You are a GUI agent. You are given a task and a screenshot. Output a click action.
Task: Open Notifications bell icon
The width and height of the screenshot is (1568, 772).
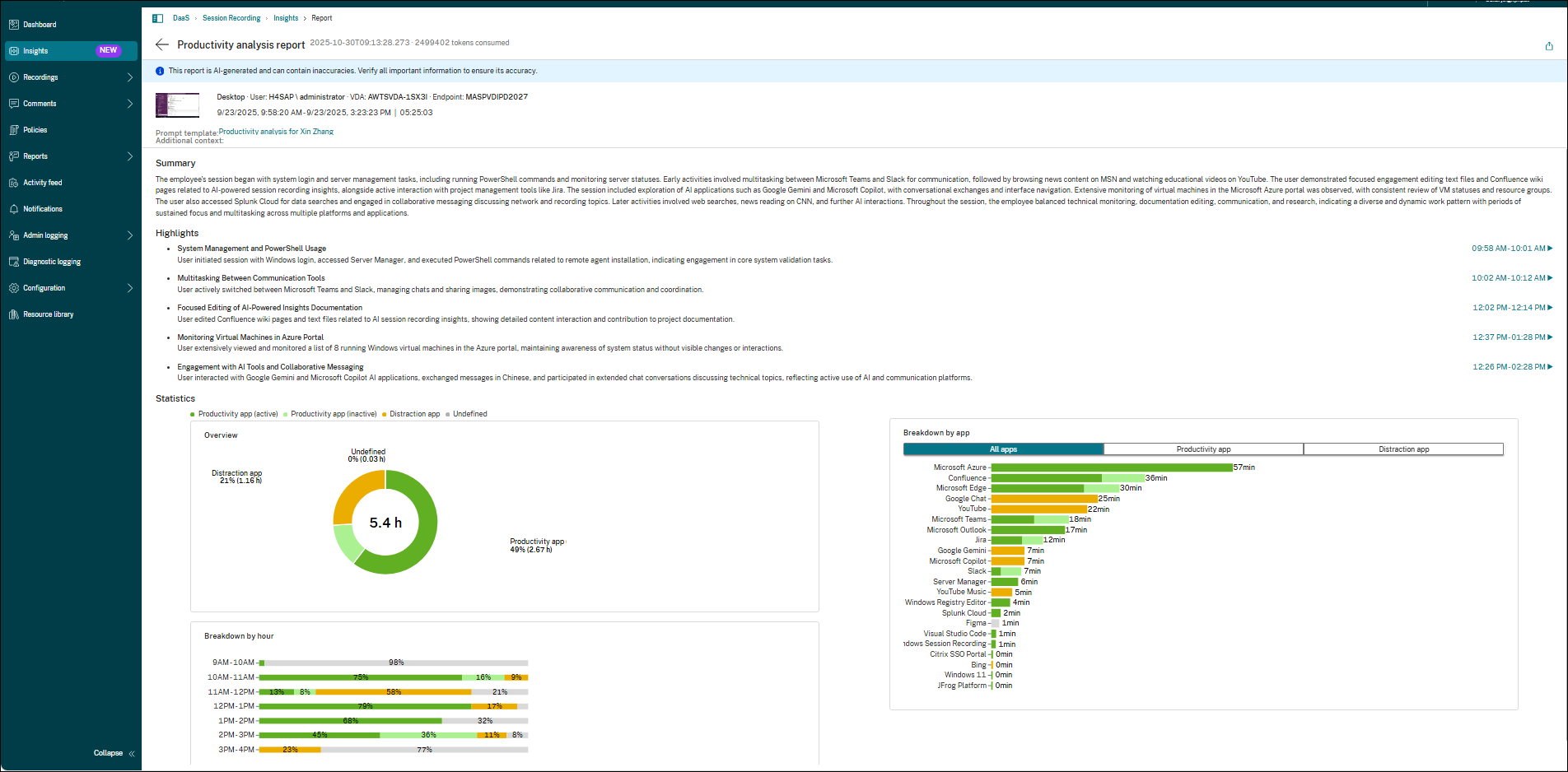coord(14,209)
